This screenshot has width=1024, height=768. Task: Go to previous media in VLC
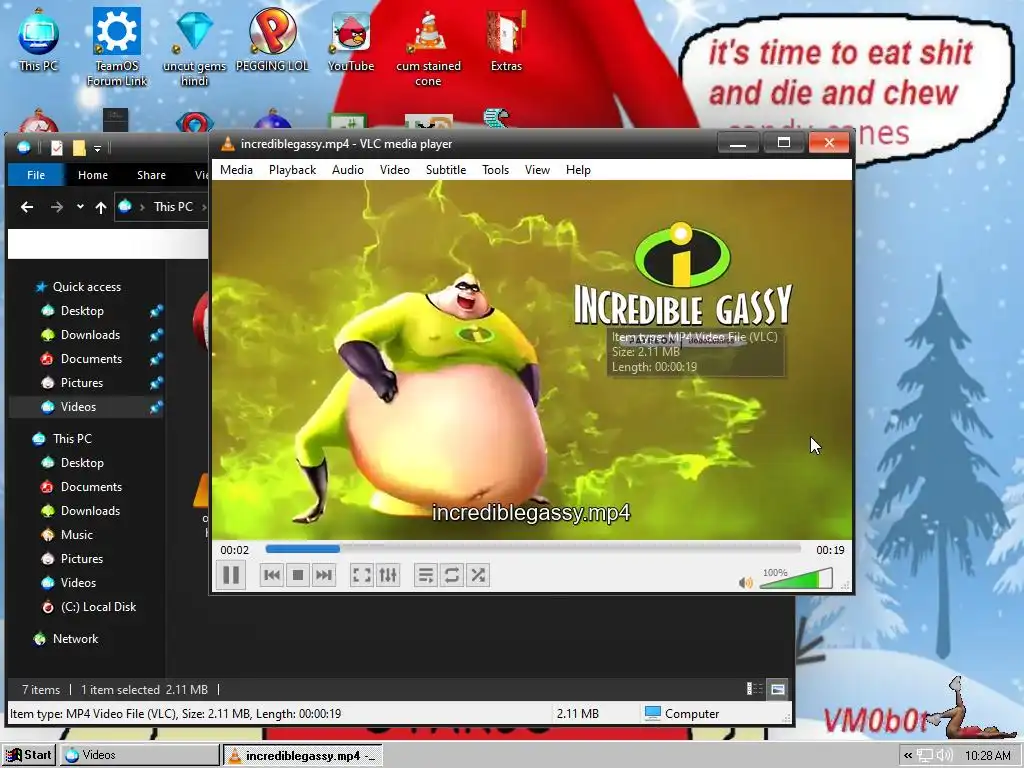[x=272, y=575]
